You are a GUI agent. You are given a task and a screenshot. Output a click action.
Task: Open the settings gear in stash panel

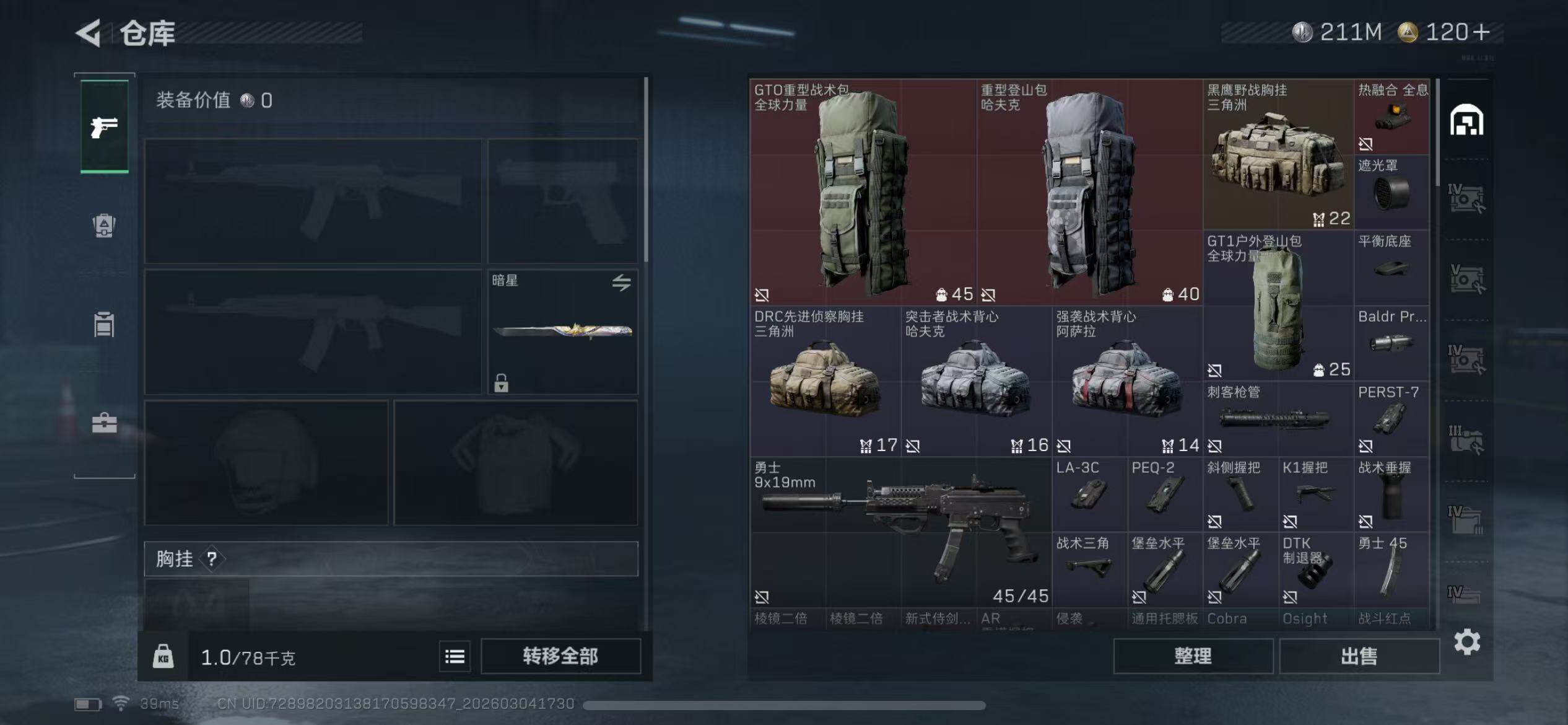[x=1467, y=642]
